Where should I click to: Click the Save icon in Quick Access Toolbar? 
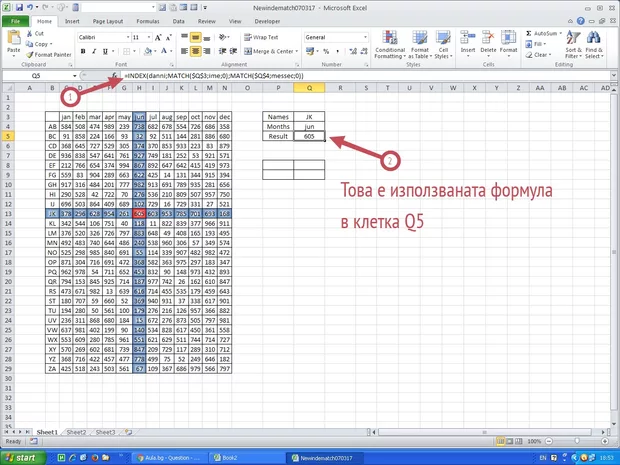pyautogui.click(x=19, y=8)
